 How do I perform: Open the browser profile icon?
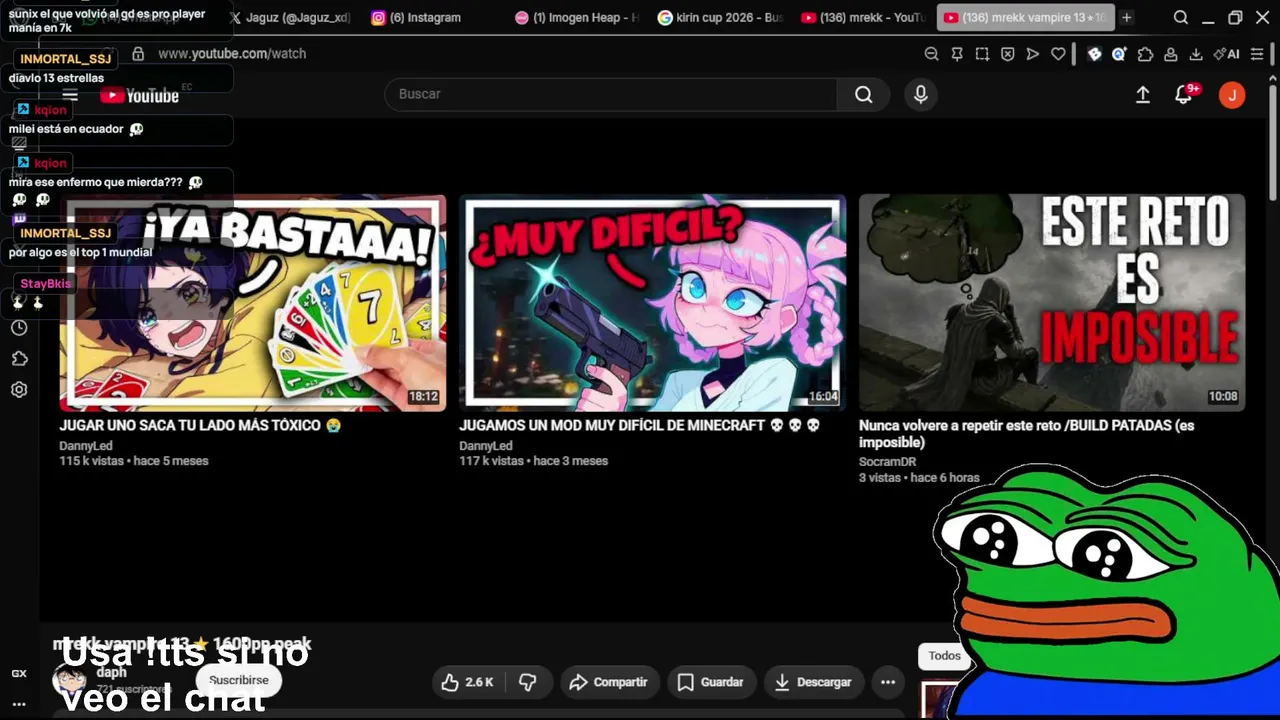click(x=1170, y=54)
